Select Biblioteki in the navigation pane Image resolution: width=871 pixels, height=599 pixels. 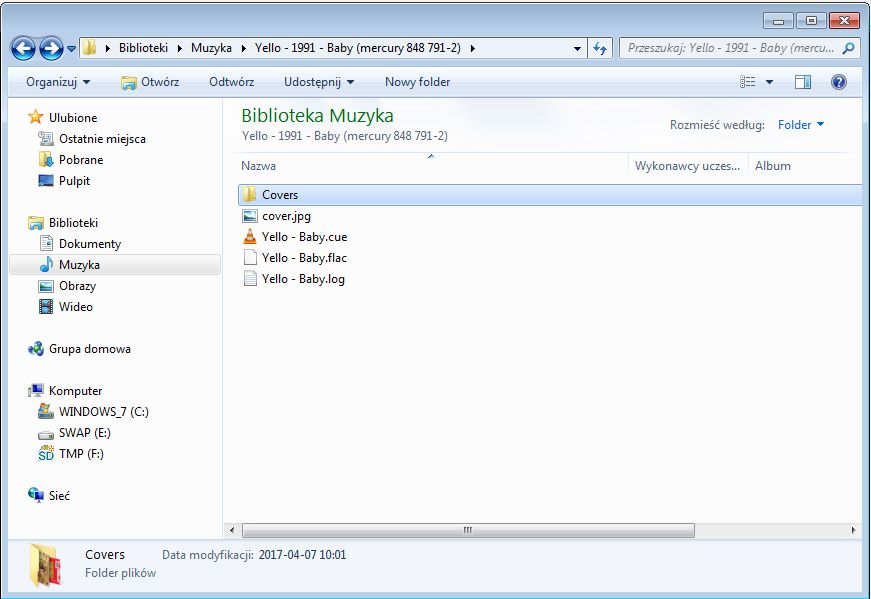click(73, 222)
